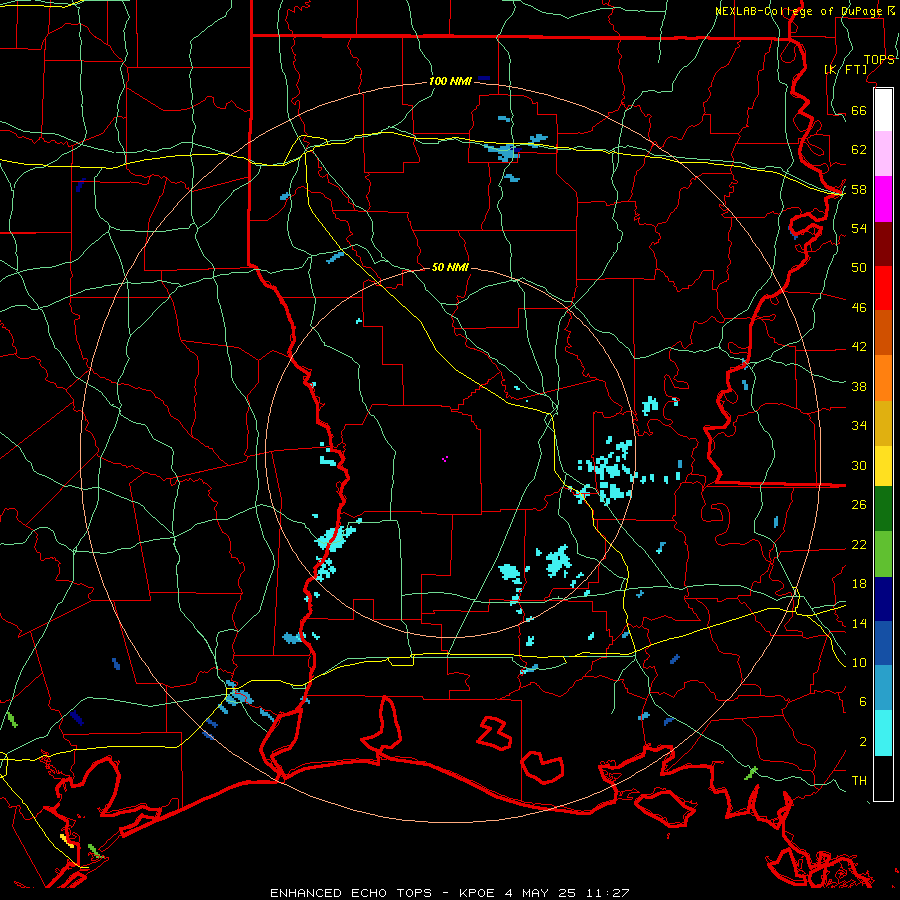
Task: Click the black threshold swatch at the legend bottom
Action: coord(883,778)
